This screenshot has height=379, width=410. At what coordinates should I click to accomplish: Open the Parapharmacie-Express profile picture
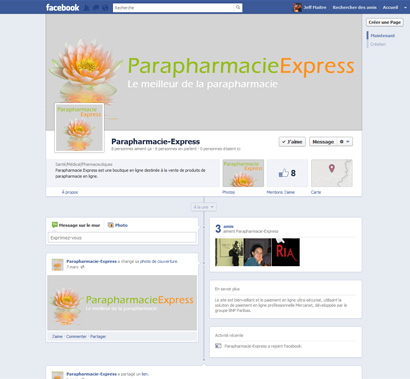[79, 128]
